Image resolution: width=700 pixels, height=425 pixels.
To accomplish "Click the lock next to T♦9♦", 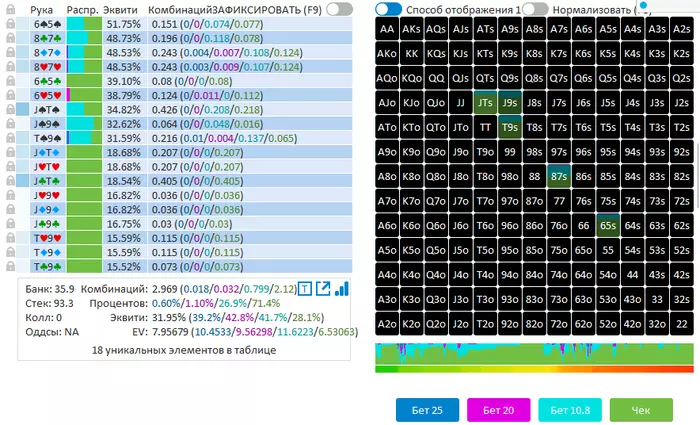I will pyautogui.click(x=10, y=253).
